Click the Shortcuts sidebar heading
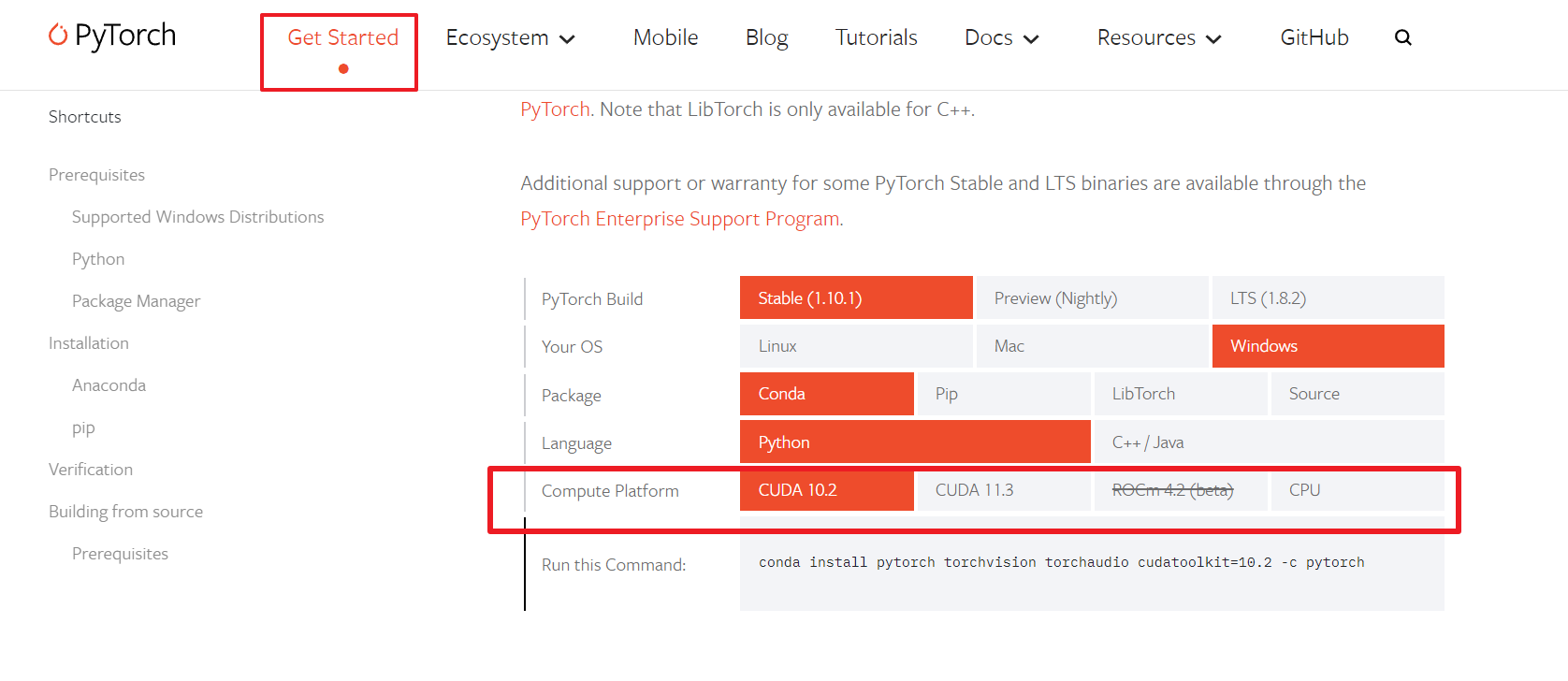The image size is (1568, 681). [85, 117]
